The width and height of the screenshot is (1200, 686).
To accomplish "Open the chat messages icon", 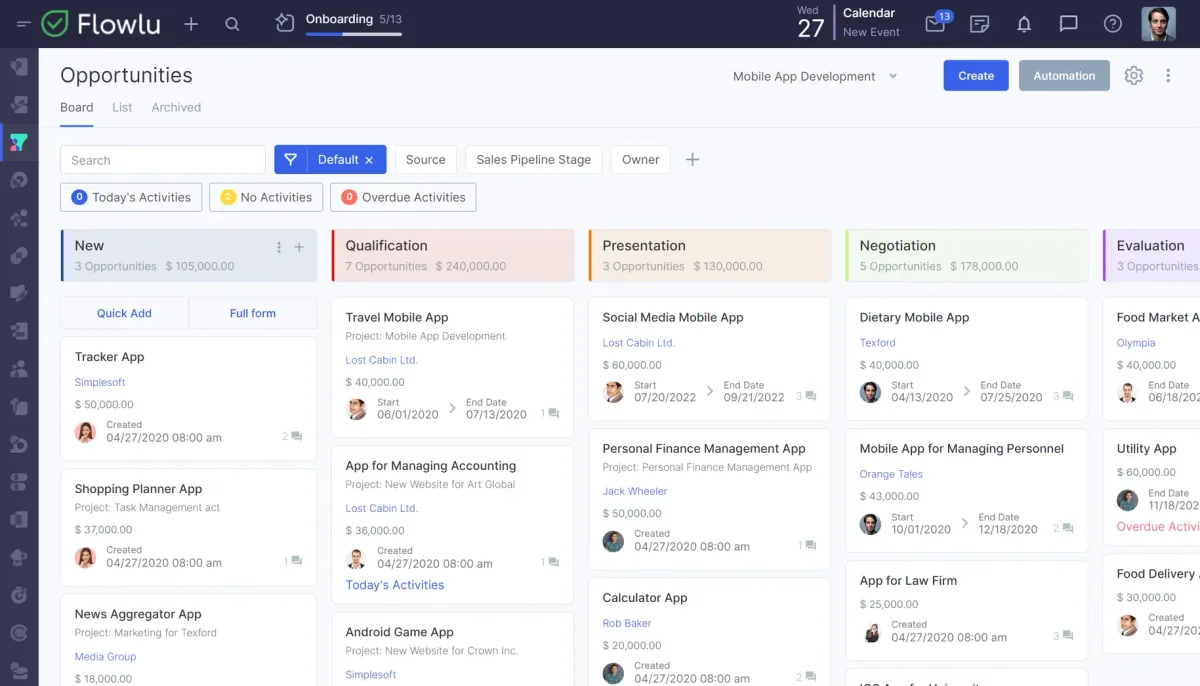I will click(x=1068, y=24).
